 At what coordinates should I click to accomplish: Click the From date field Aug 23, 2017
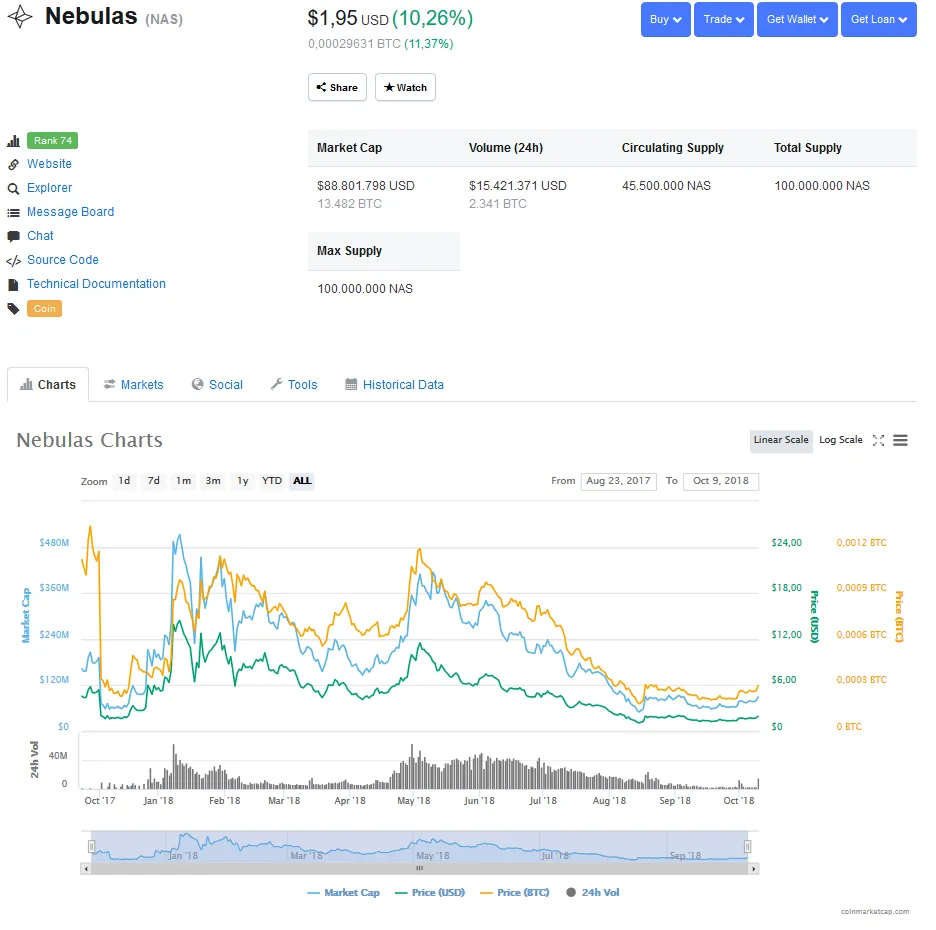618,481
